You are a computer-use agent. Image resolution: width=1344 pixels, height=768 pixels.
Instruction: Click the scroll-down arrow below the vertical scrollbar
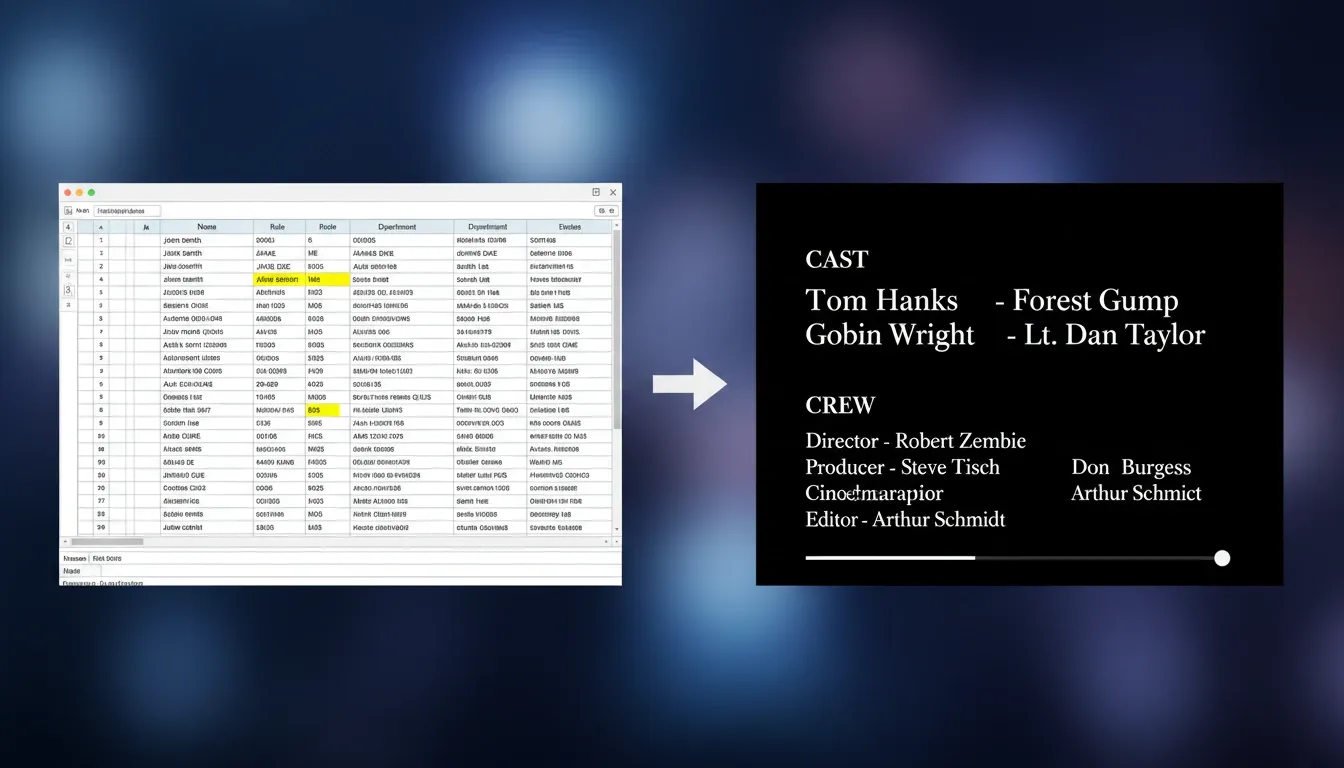tap(616, 530)
